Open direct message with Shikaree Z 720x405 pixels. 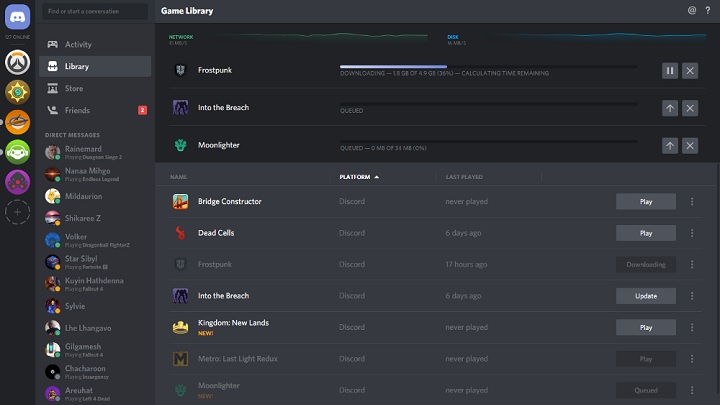pos(95,219)
